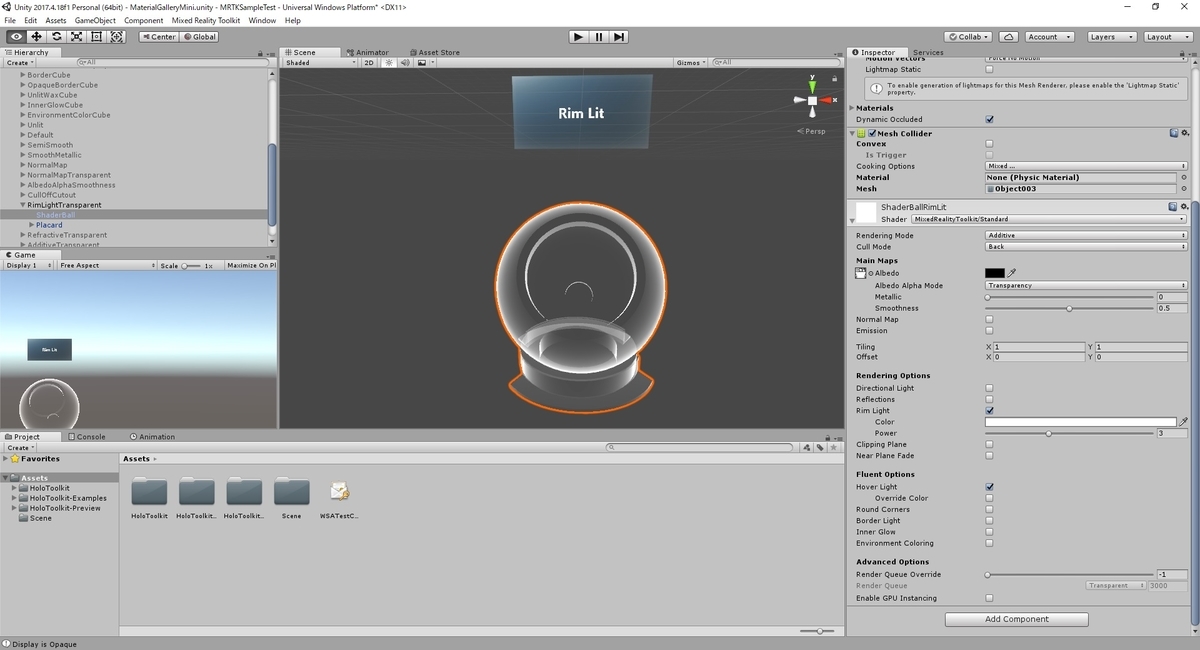Click the Pause button
1200x650 pixels.
[599, 37]
